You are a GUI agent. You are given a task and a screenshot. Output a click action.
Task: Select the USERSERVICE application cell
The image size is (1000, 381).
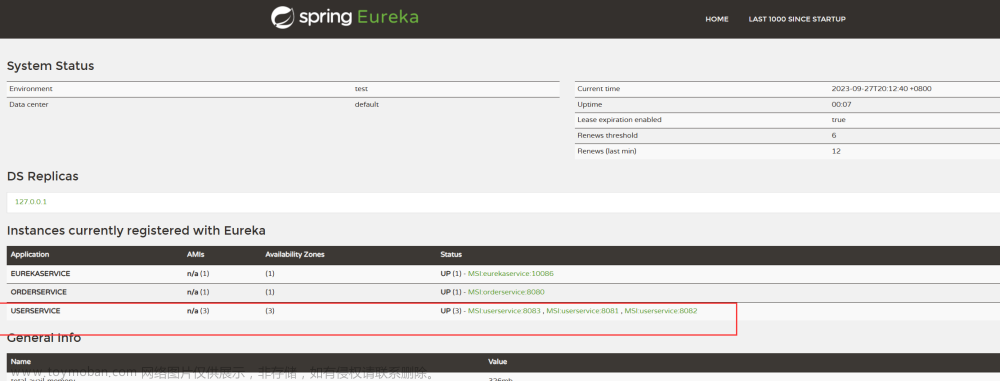35,311
